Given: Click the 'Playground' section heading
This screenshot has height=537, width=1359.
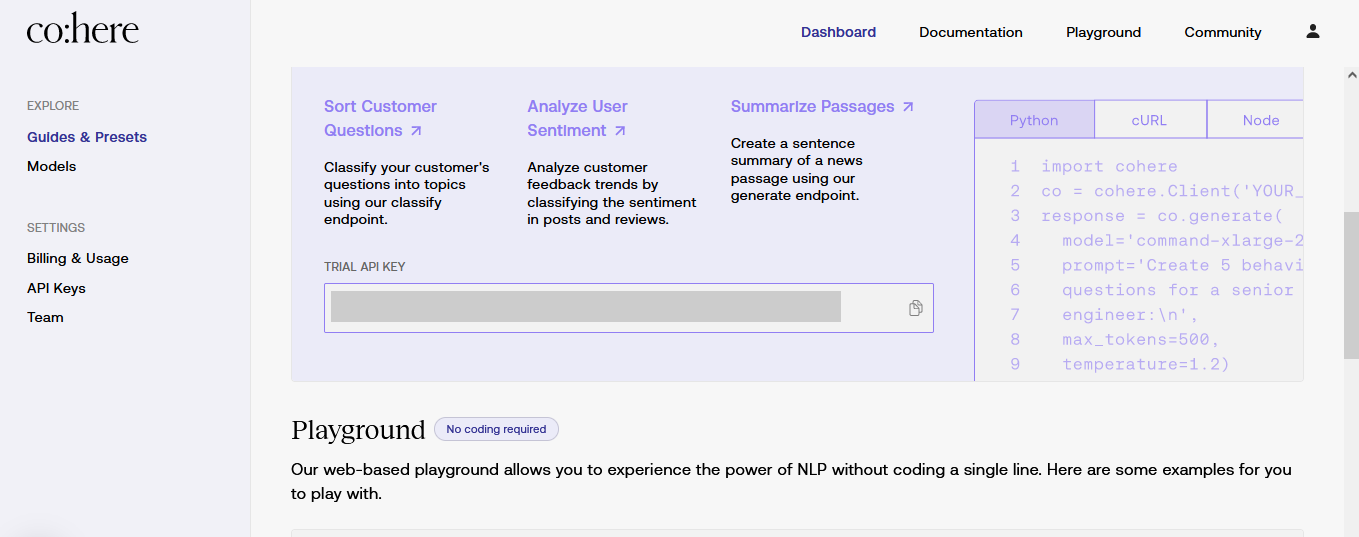Looking at the screenshot, I should point(358,430).
